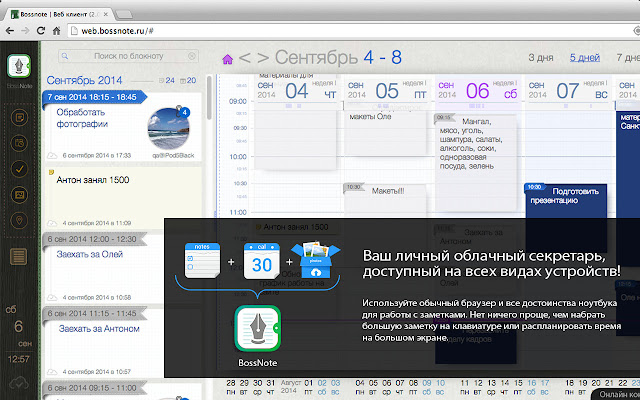Switch calendar to 3 дня view

click(x=540, y=58)
